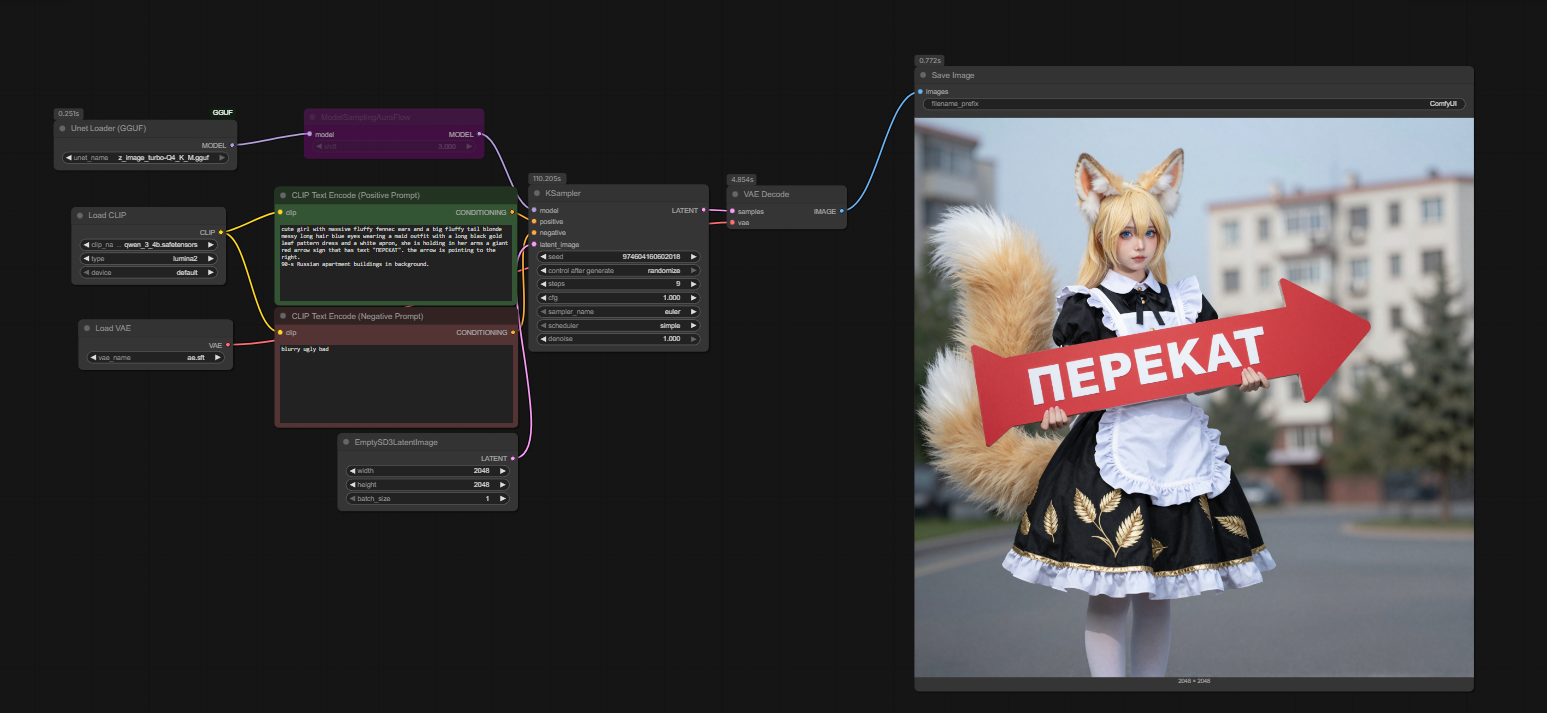Screen dimensions: 1547x713
Task: Increase cfg with its right arrow
Action: click(x=693, y=298)
